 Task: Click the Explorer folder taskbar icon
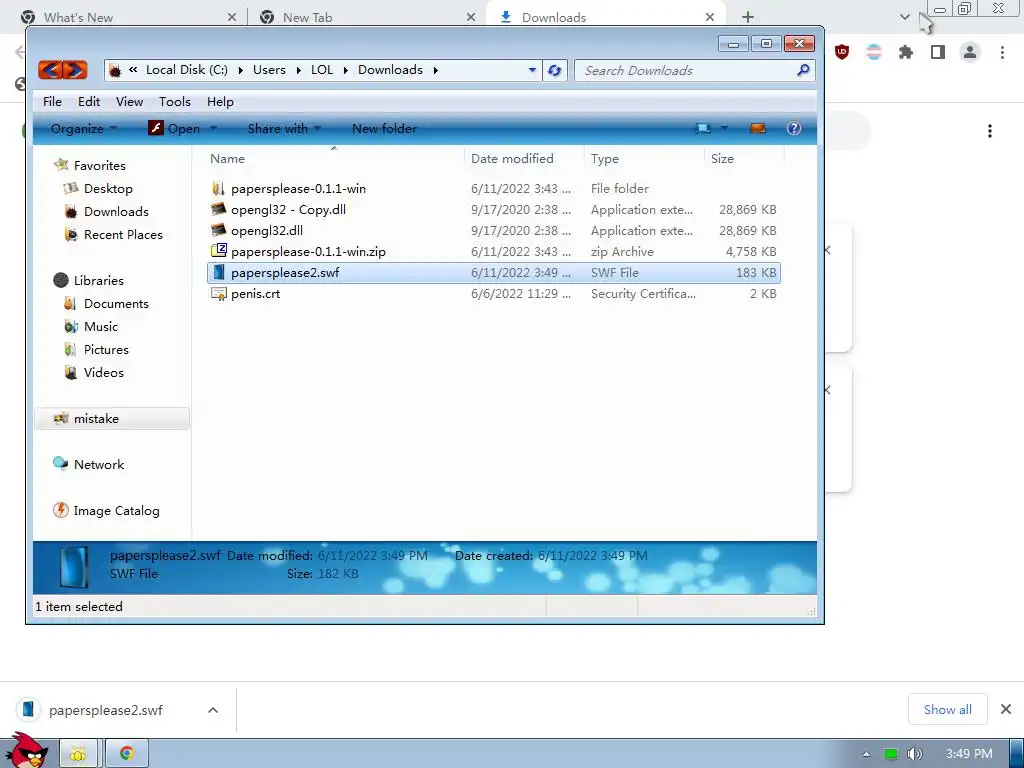point(78,754)
